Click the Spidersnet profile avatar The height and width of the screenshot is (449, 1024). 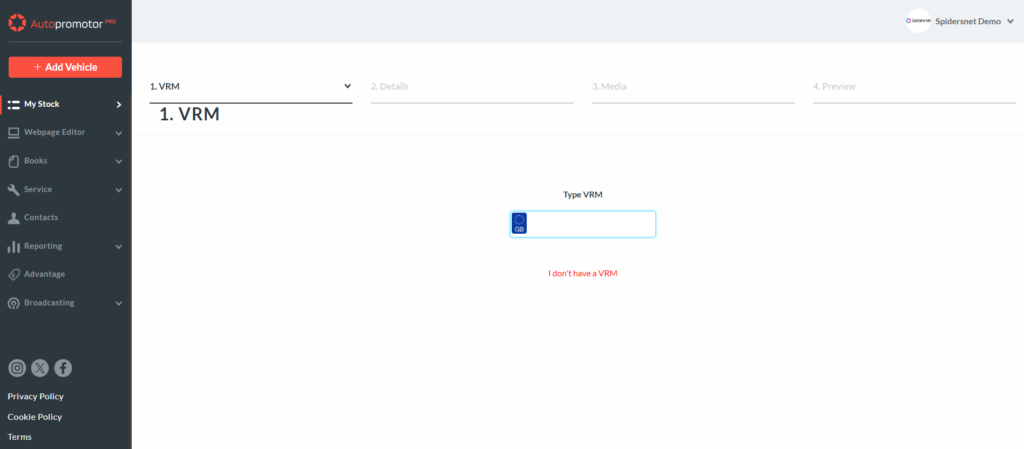click(x=918, y=21)
